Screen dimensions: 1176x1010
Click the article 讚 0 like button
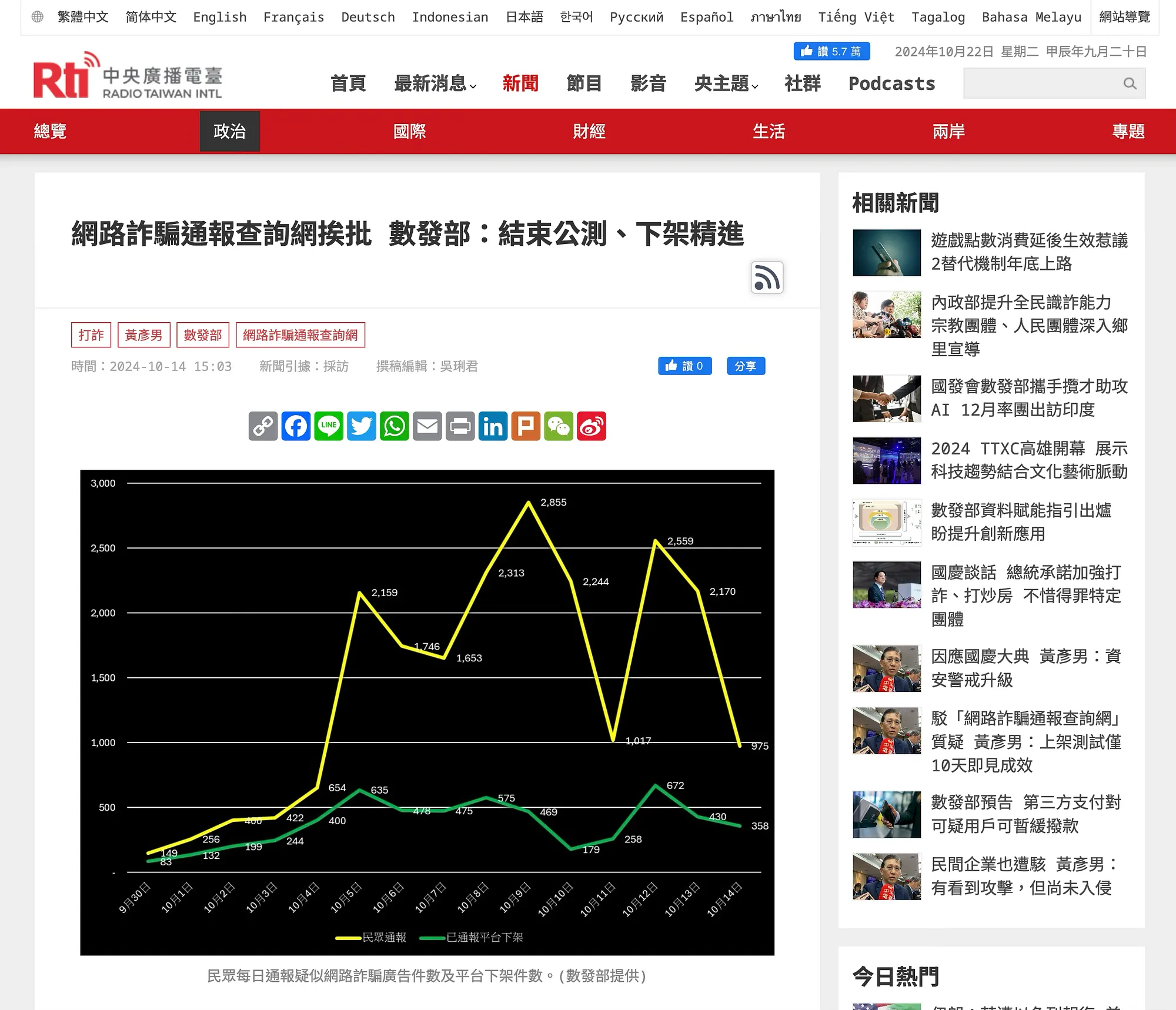(684, 366)
